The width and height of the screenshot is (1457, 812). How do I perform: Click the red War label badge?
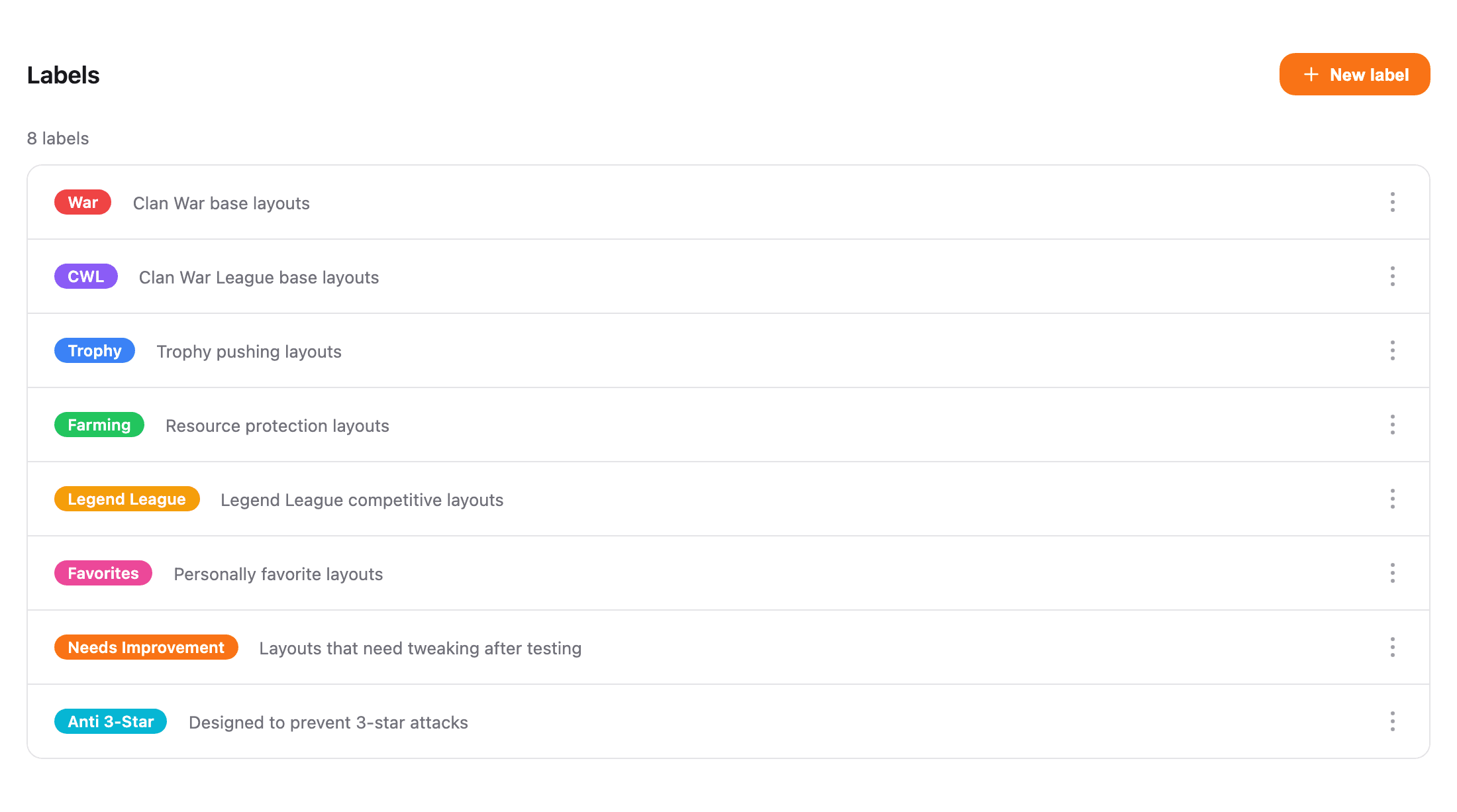pyautogui.click(x=83, y=202)
